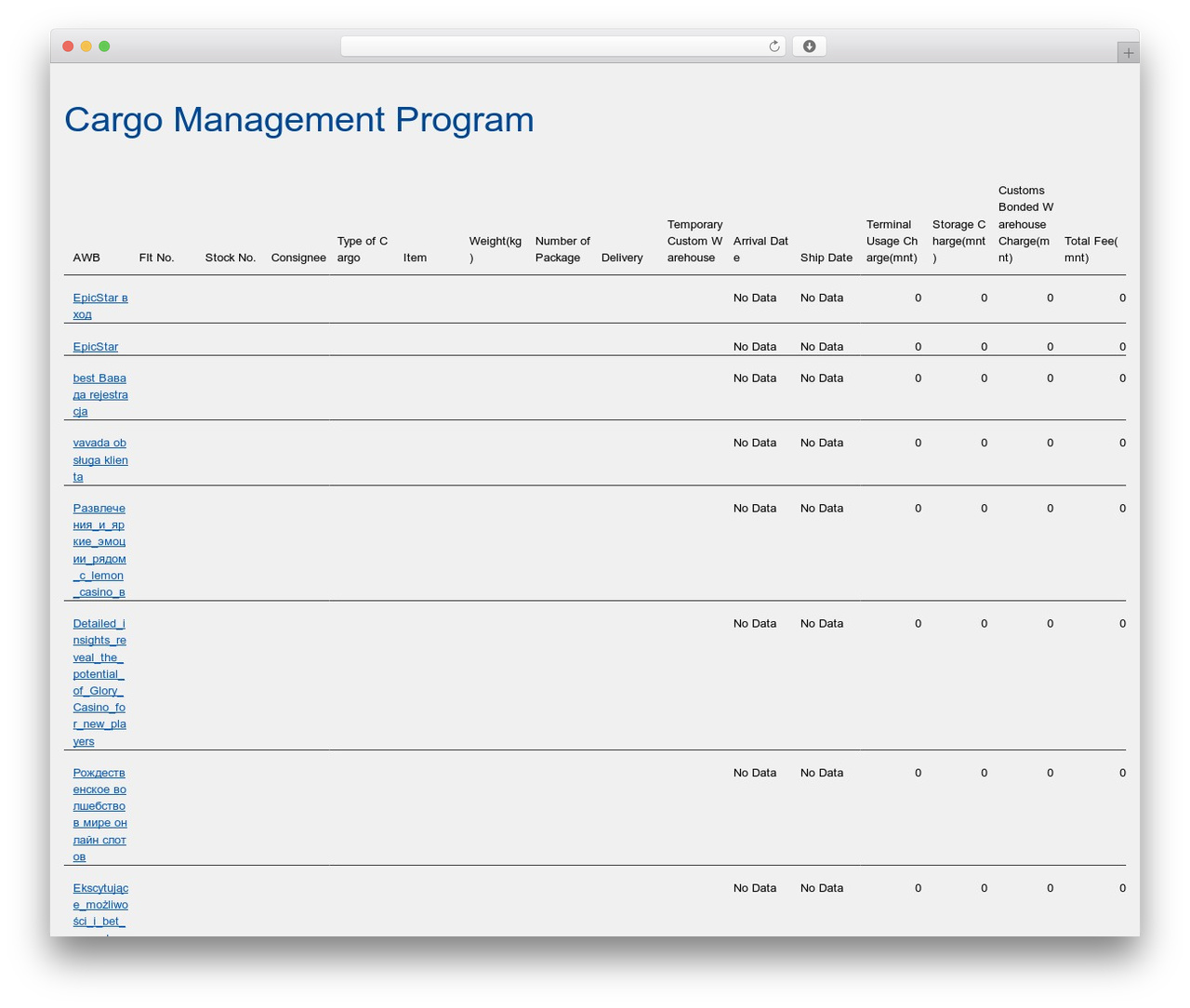
Task: Click the Number of Package column header
Action: pos(562,249)
